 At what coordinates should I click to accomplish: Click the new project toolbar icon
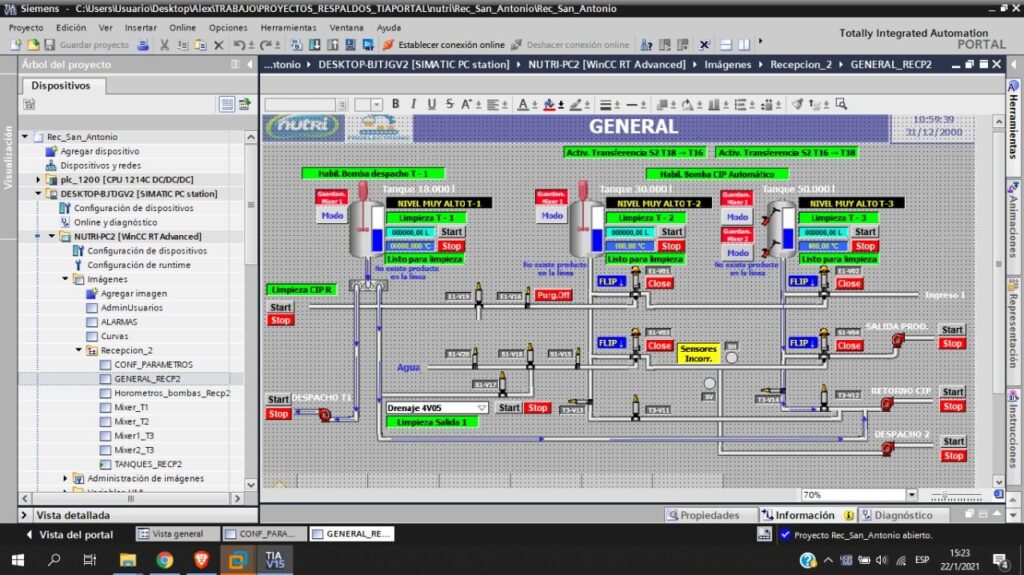click(x=16, y=45)
